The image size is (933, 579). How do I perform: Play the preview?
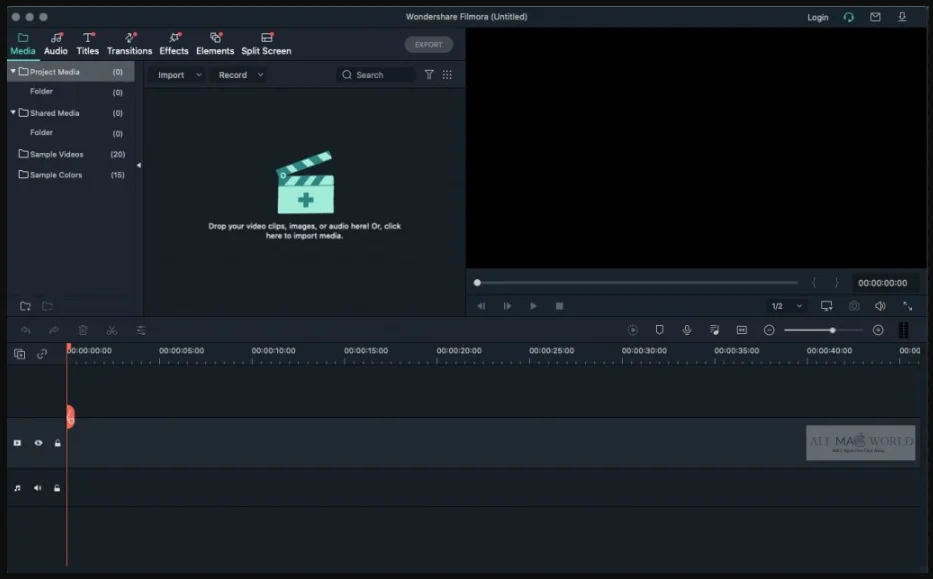(x=533, y=306)
